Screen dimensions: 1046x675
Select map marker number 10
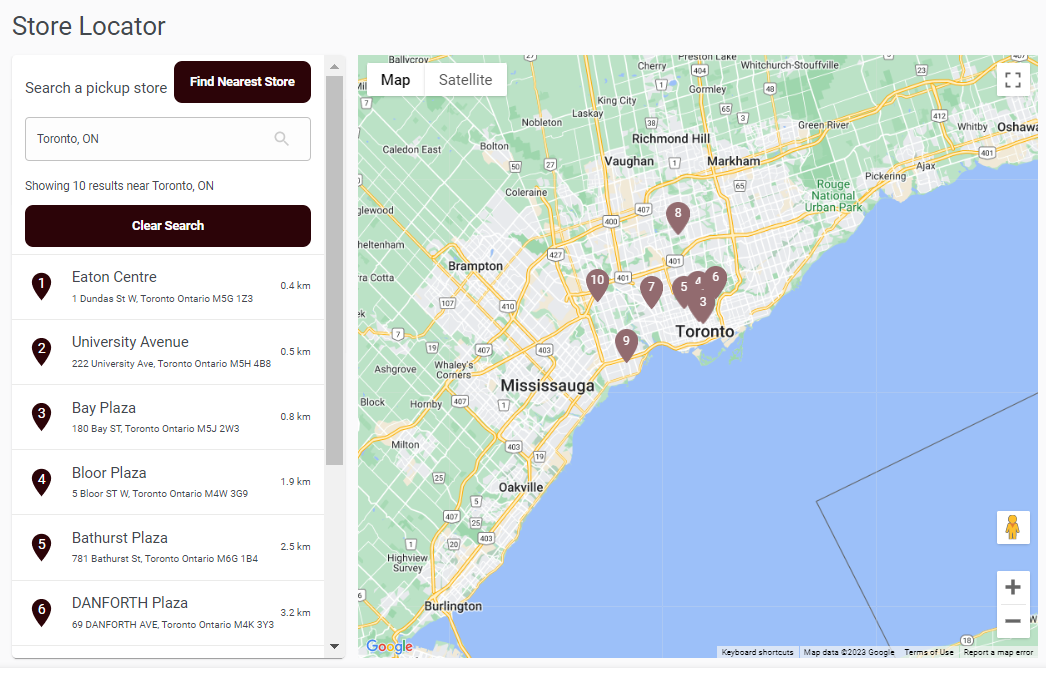597,284
